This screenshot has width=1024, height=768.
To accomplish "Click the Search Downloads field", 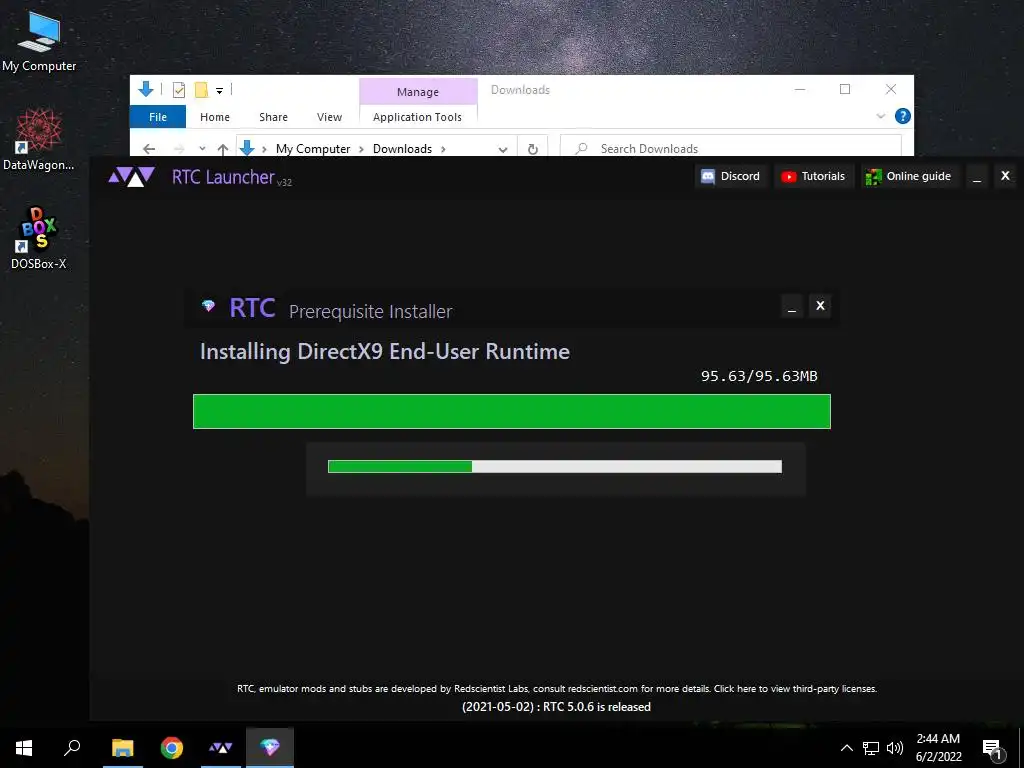I will click(x=731, y=148).
